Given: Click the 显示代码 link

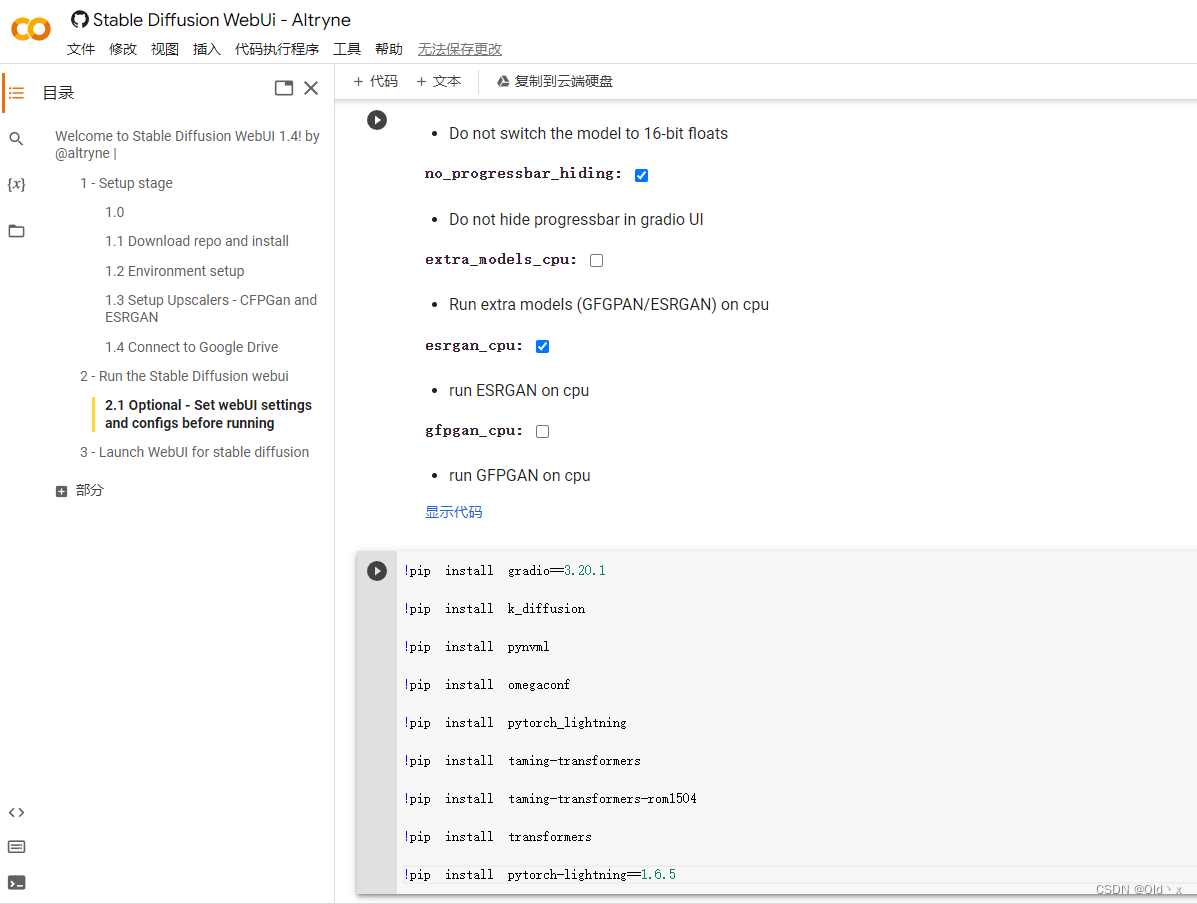Looking at the screenshot, I should (x=453, y=512).
